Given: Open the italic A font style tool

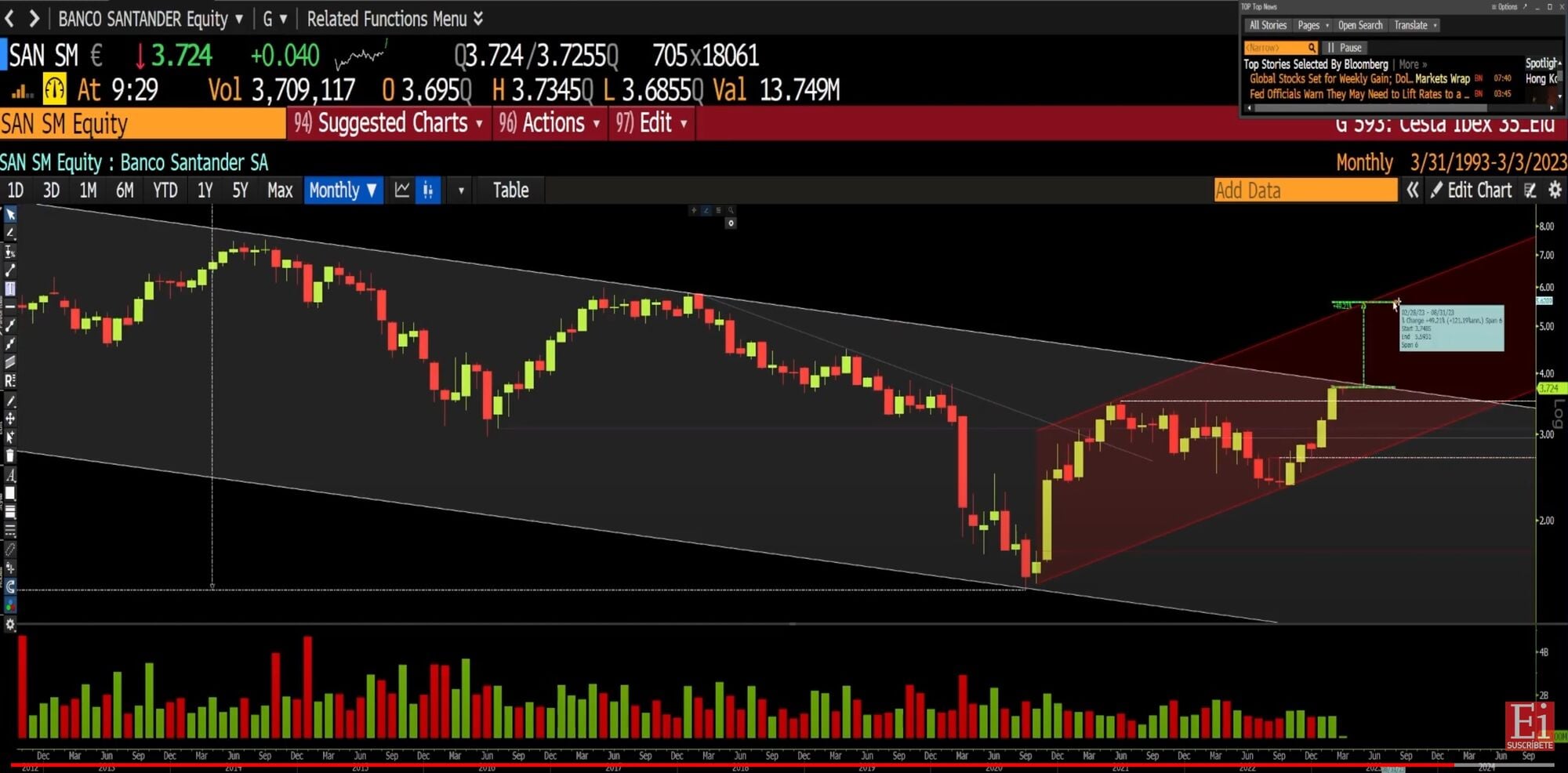Looking at the screenshot, I should pos(10,475).
